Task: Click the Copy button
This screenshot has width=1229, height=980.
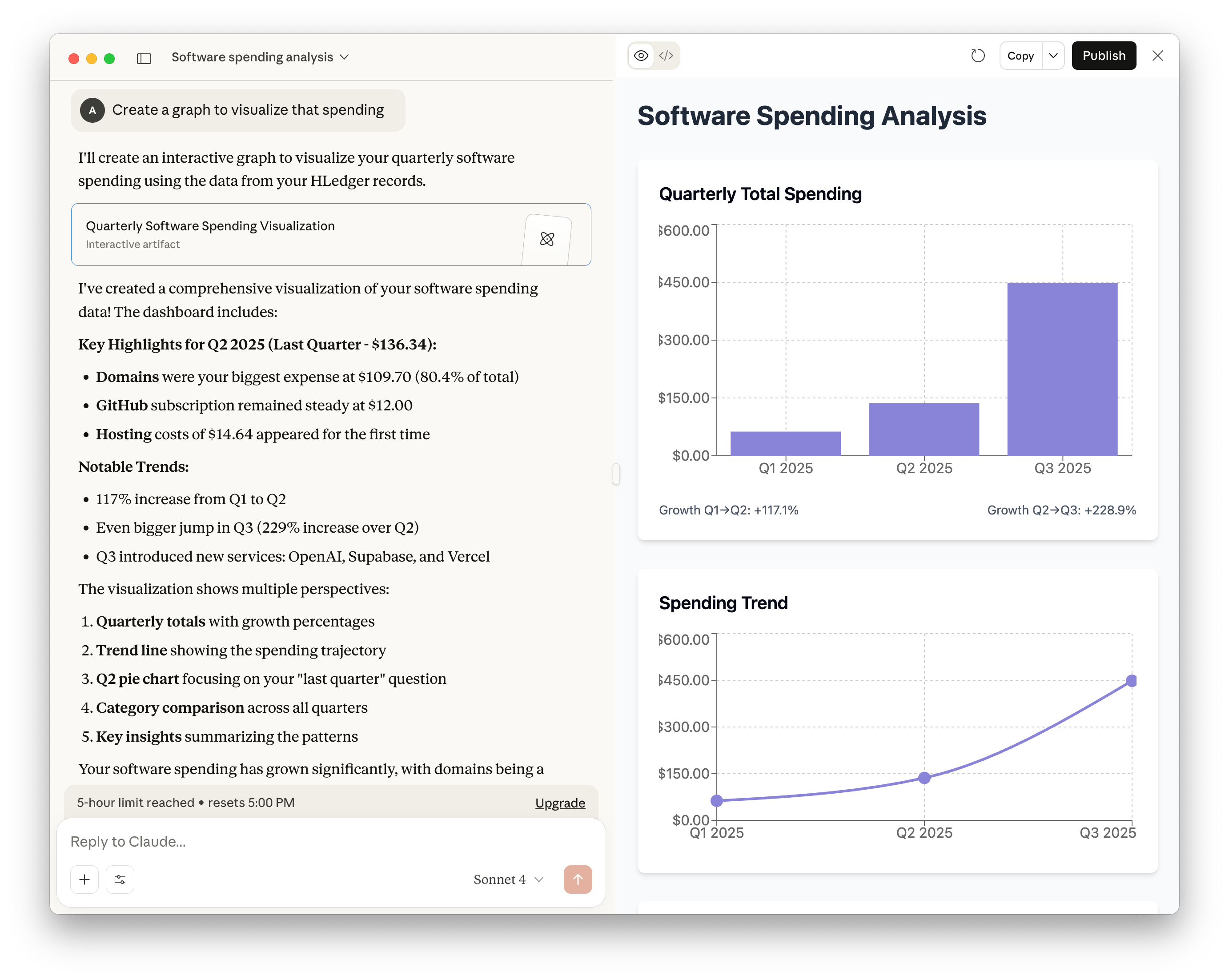Action: 1020,56
